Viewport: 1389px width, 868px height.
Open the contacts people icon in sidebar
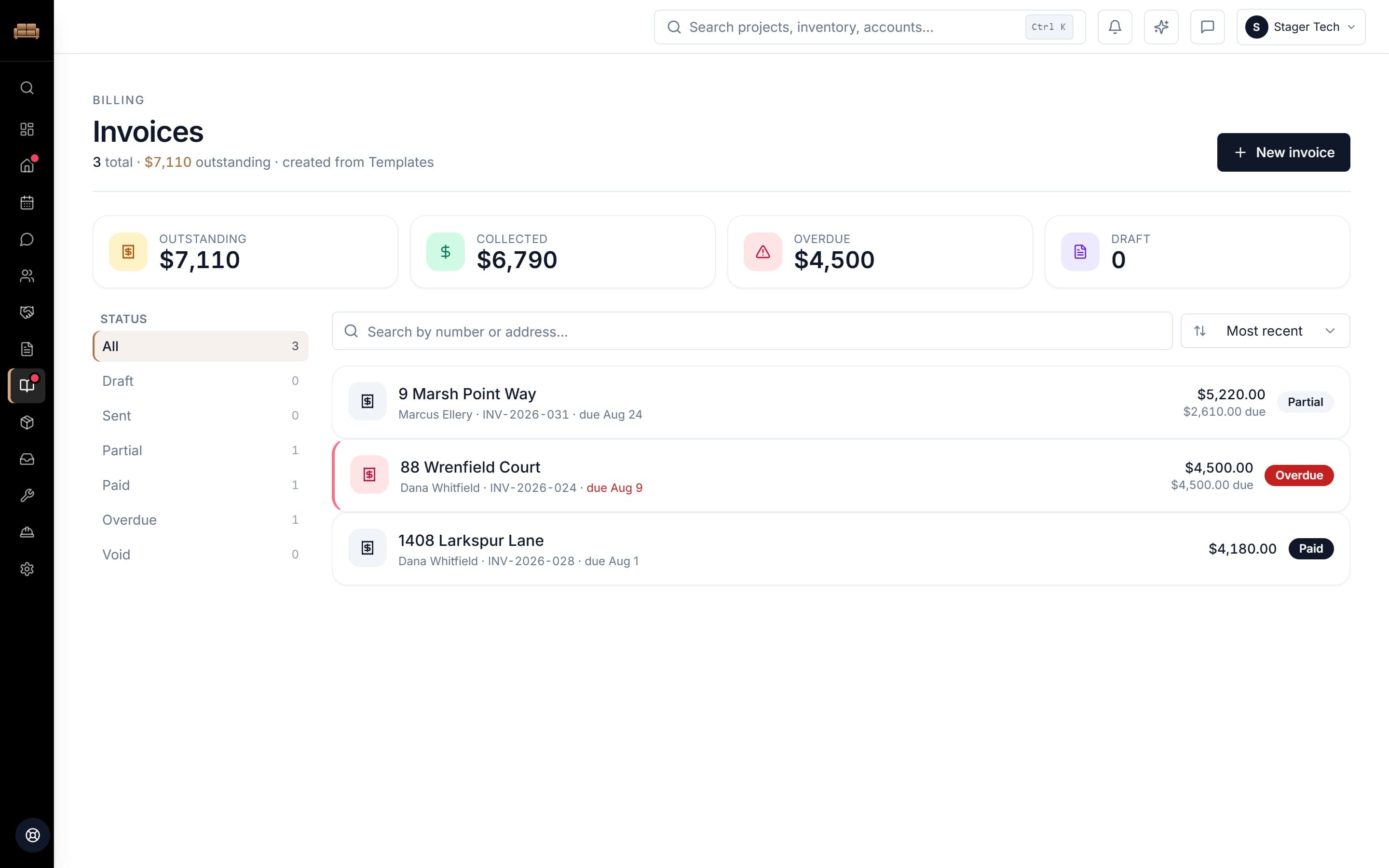pos(27,276)
